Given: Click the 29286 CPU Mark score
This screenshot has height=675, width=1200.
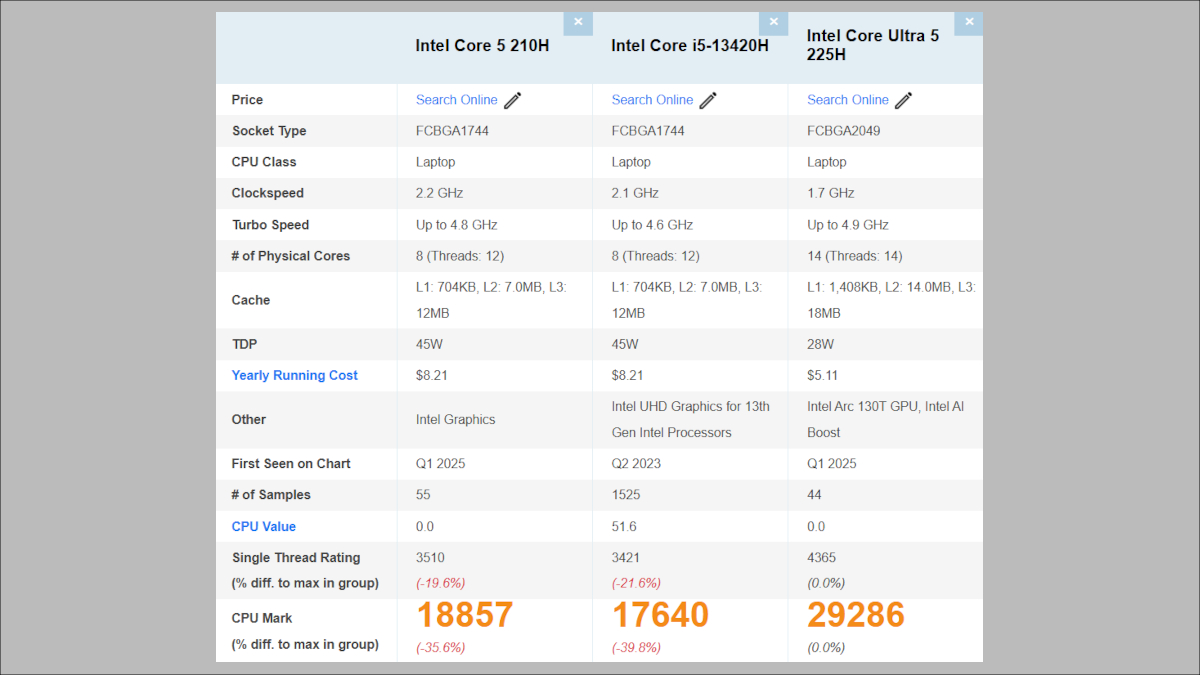Looking at the screenshot, I should click(856, 615).
